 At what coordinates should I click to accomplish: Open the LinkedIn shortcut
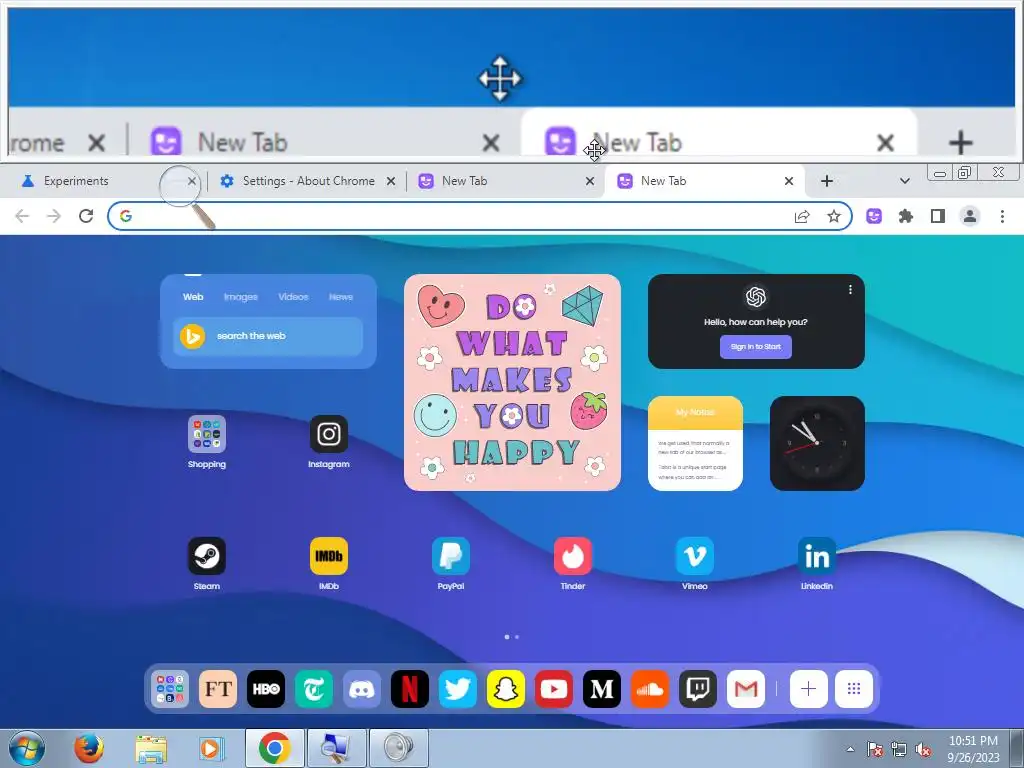pos(817,556)
